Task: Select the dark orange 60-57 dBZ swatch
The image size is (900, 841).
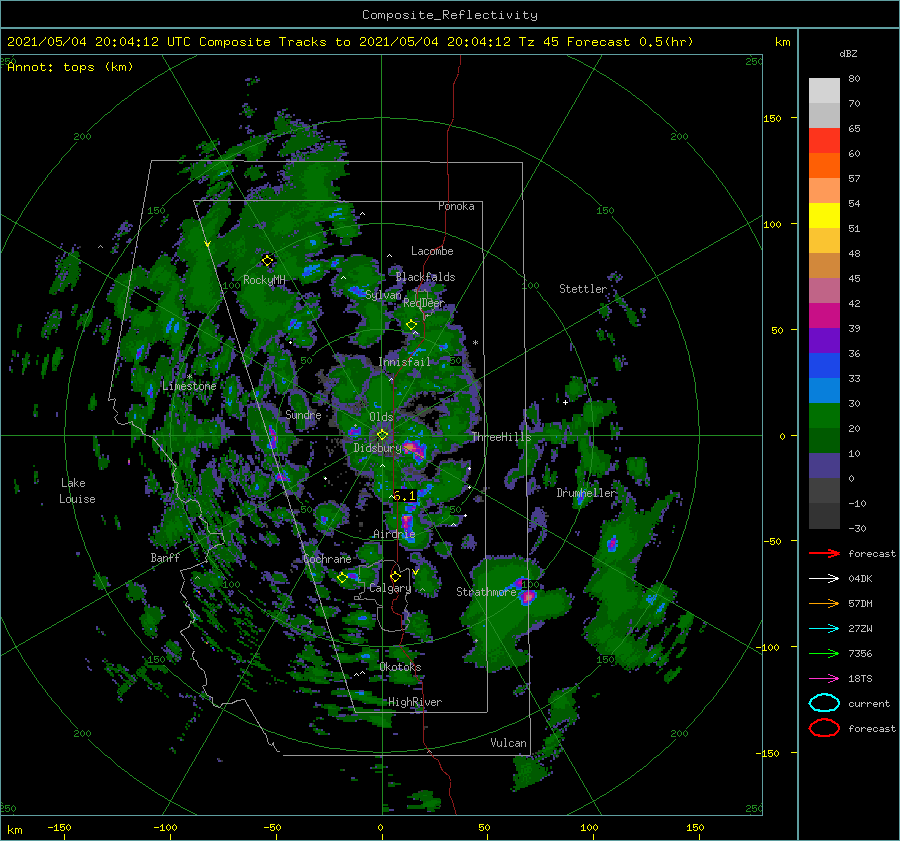Action: click(x=824, y=166)
